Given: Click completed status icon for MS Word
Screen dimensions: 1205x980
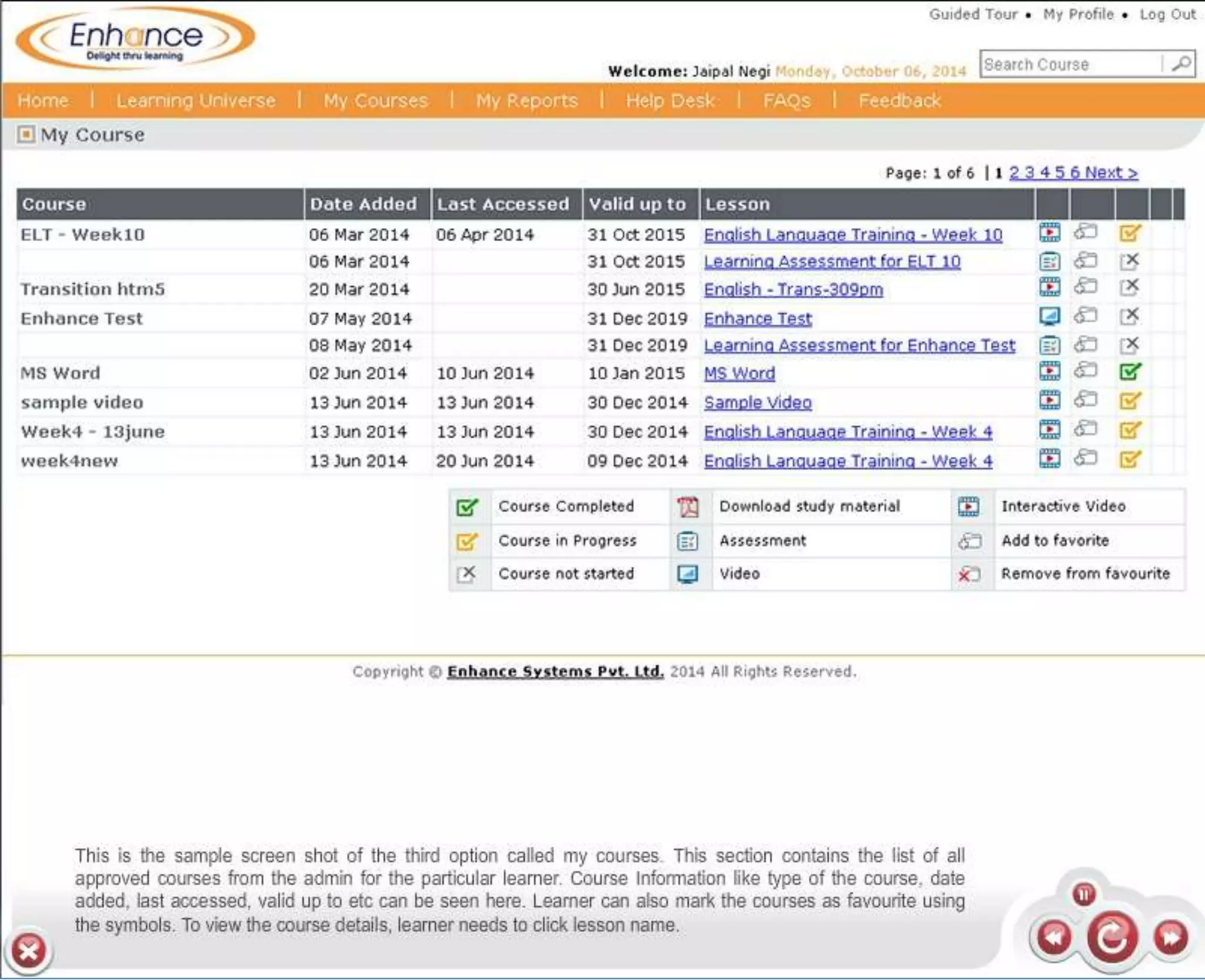Looking at the screenshot, I should pos(1130,372).
